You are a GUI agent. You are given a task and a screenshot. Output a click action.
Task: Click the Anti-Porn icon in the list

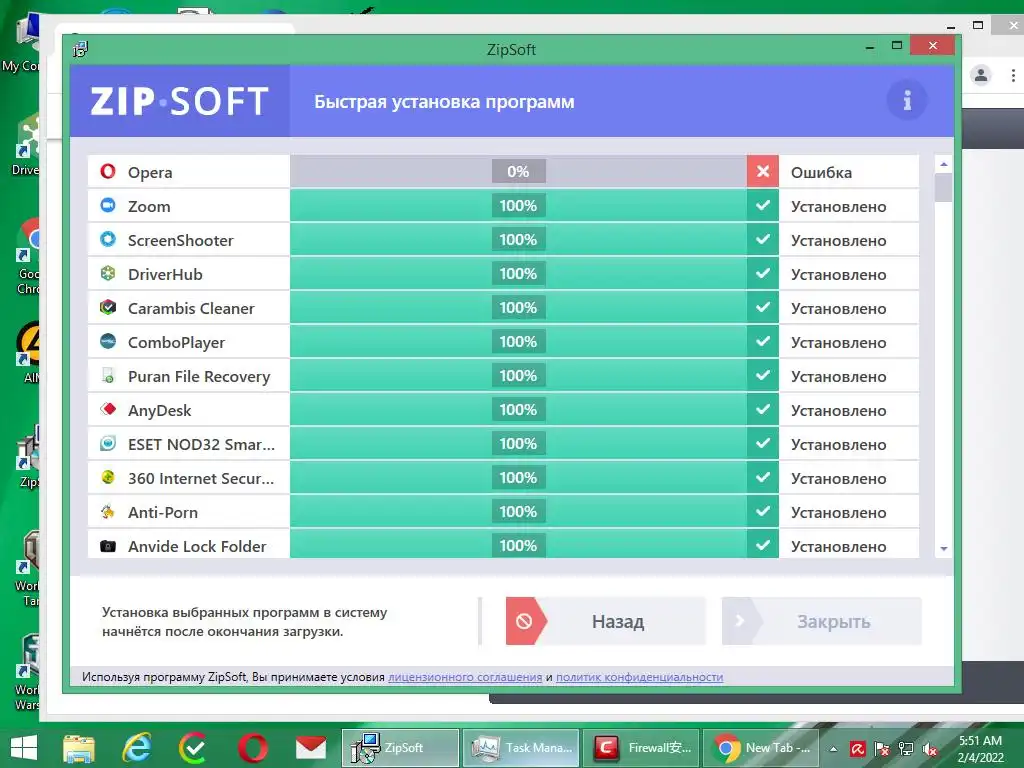pyautogui.click(x=108, y=511)
